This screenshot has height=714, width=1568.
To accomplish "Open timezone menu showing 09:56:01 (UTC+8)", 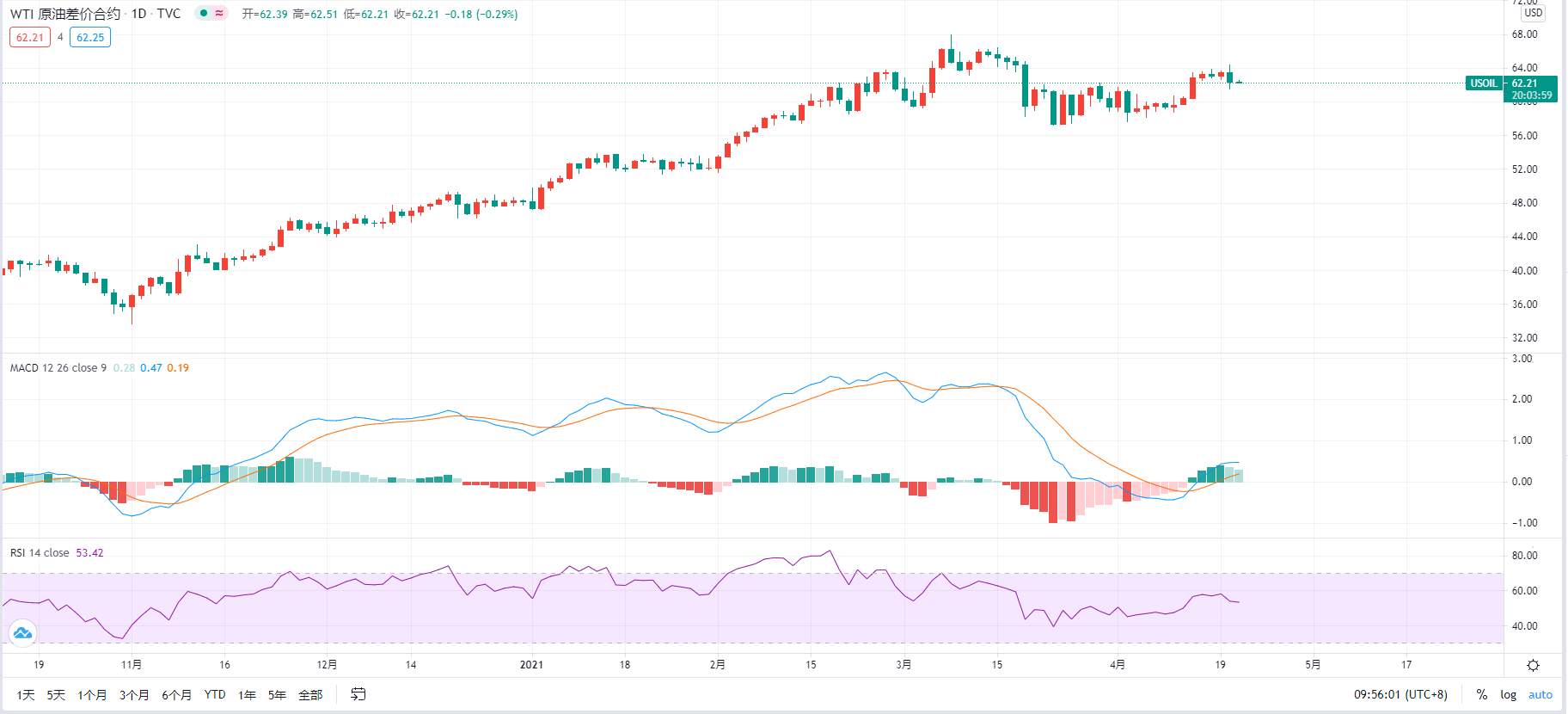I will 1400,694.
